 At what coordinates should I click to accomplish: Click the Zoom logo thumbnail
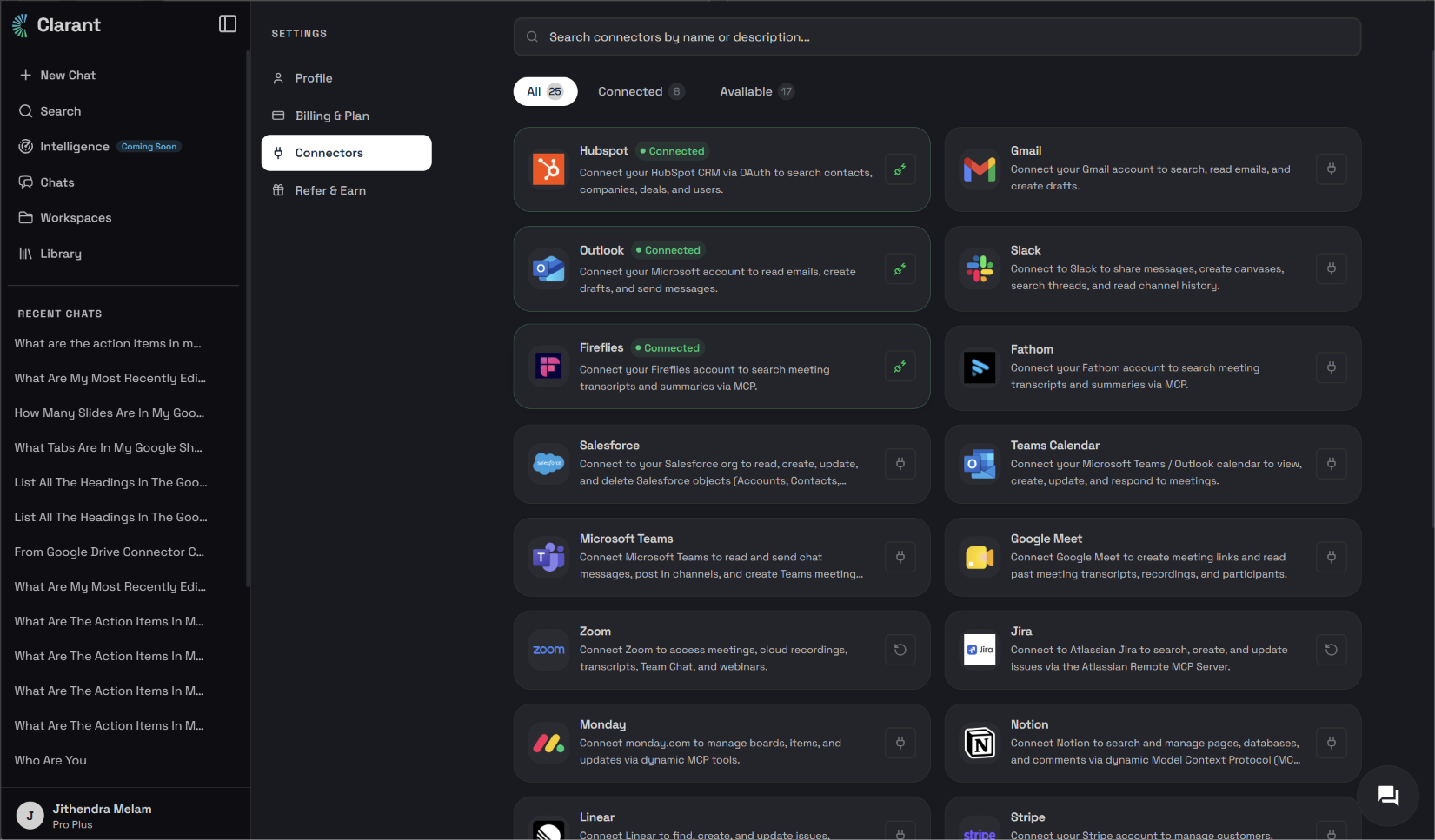coord(548,650)
